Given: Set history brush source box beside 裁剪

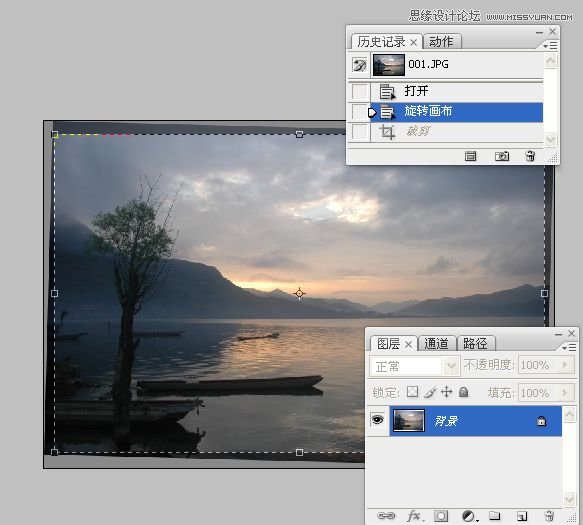Looking at the screenshot, I should [360, 132].
